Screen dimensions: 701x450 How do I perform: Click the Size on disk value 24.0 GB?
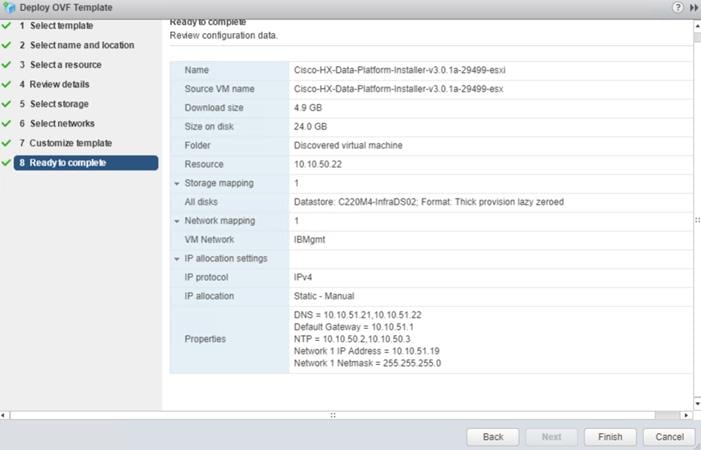click(310, 126)
